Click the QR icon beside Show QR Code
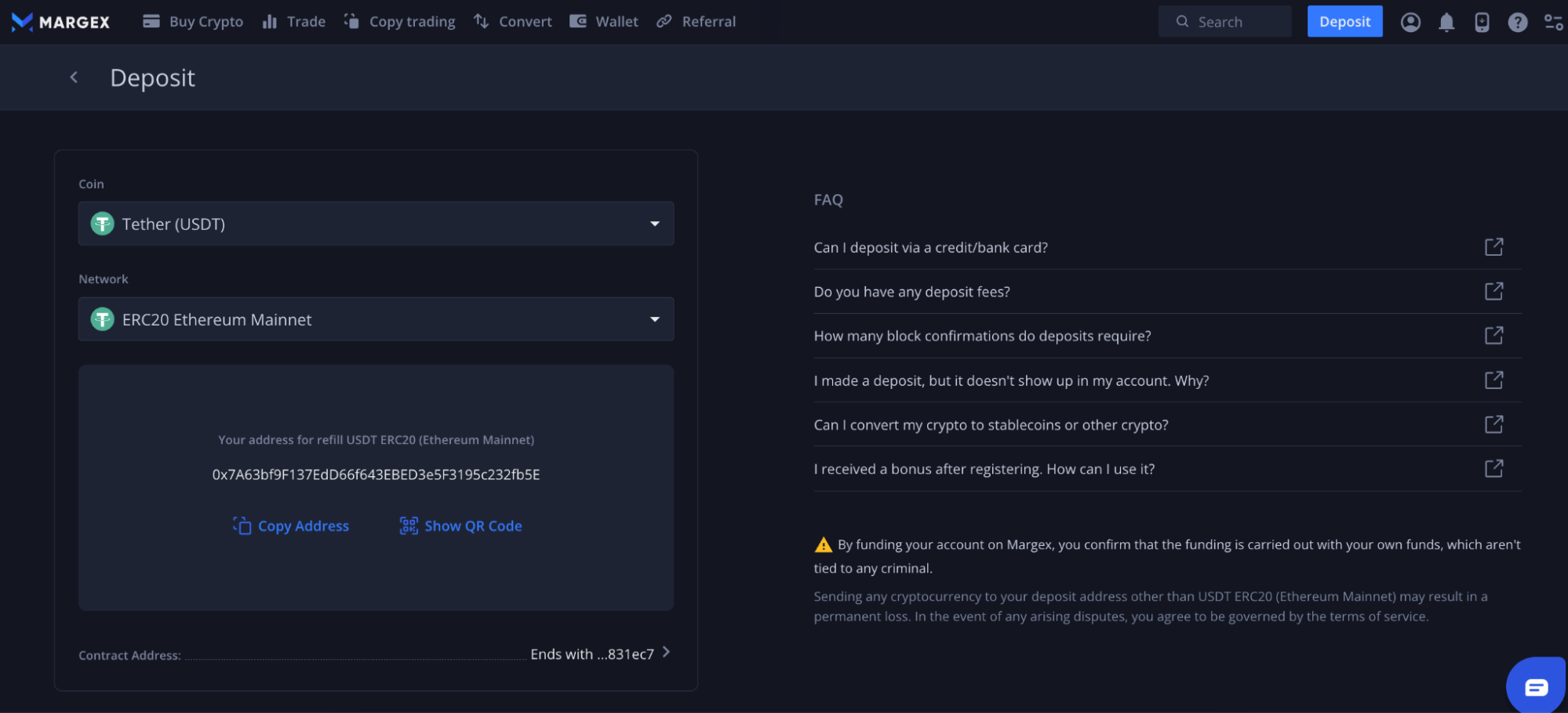This screenshot has width=1568, height=713. click(409, 526)
